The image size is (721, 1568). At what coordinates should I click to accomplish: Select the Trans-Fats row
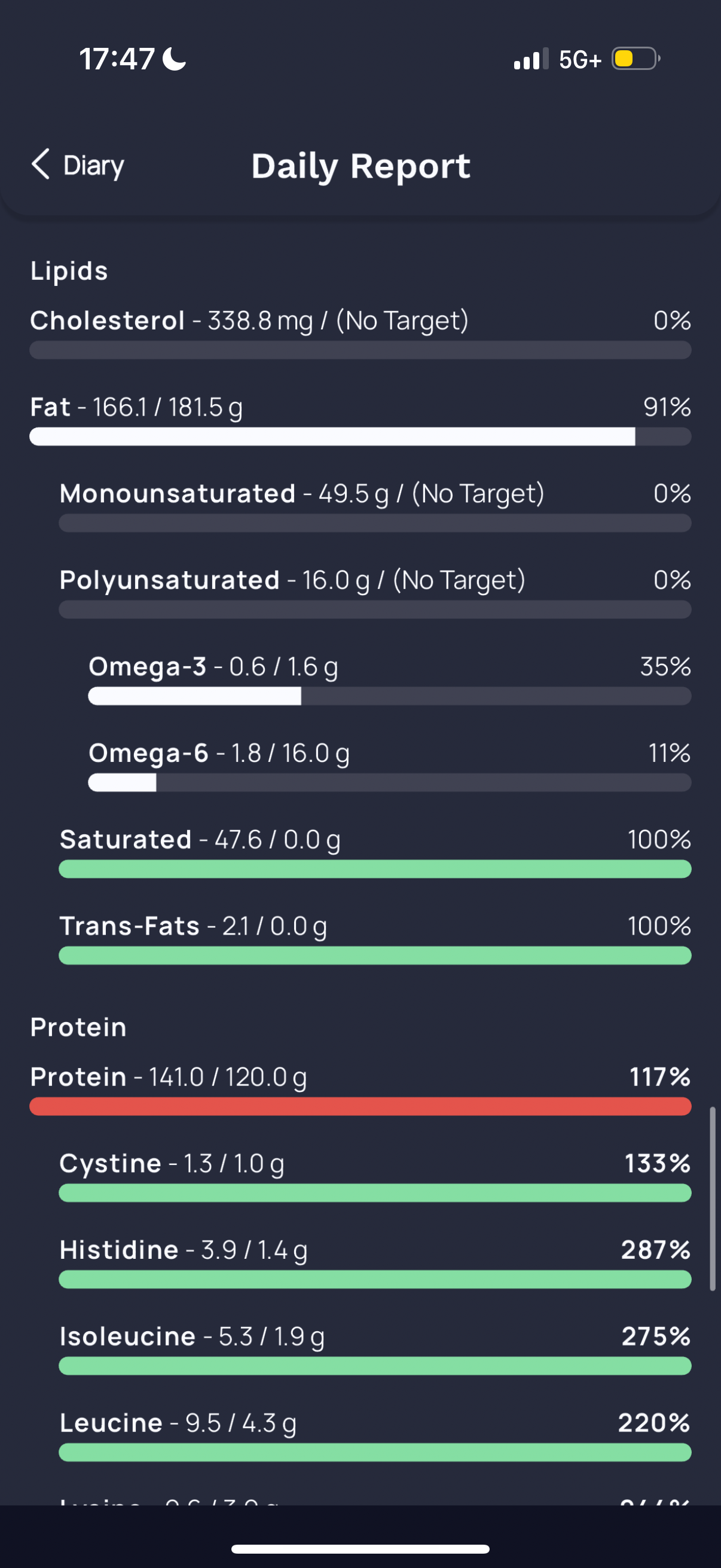coord(375,938)
